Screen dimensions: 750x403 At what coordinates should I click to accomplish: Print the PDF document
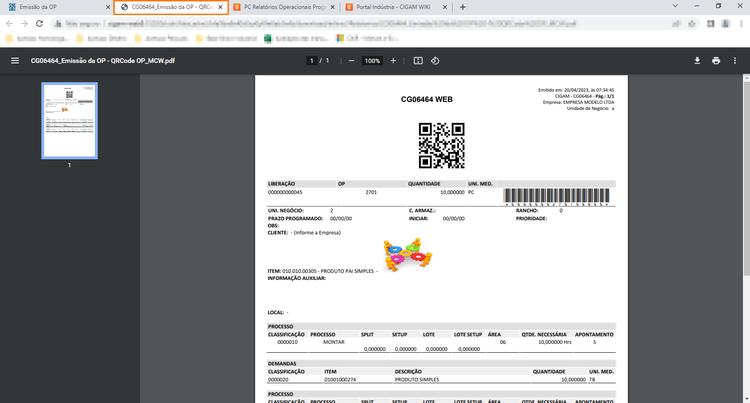click(x=716, y=61)
